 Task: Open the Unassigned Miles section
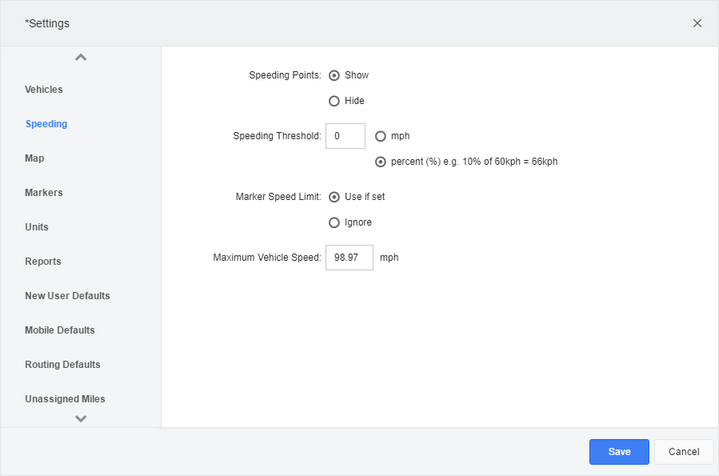click(65, 399)
